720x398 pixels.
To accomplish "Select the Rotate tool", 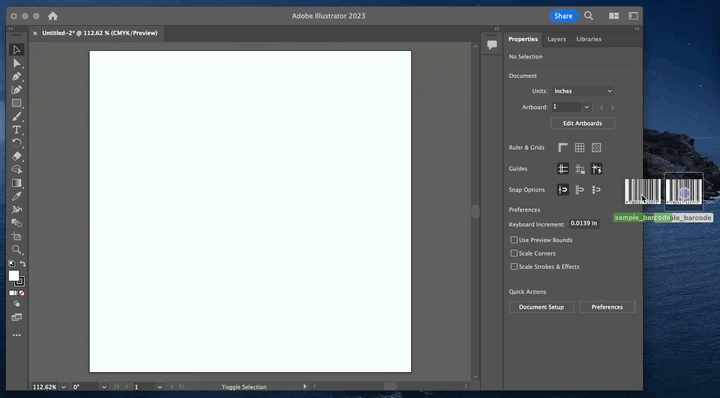I will click(17, 143).
